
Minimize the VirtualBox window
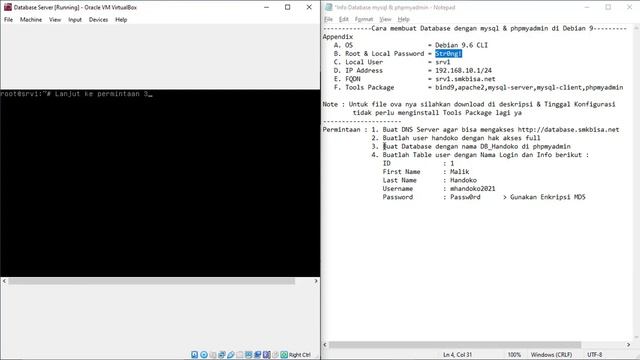click(267, 7)
